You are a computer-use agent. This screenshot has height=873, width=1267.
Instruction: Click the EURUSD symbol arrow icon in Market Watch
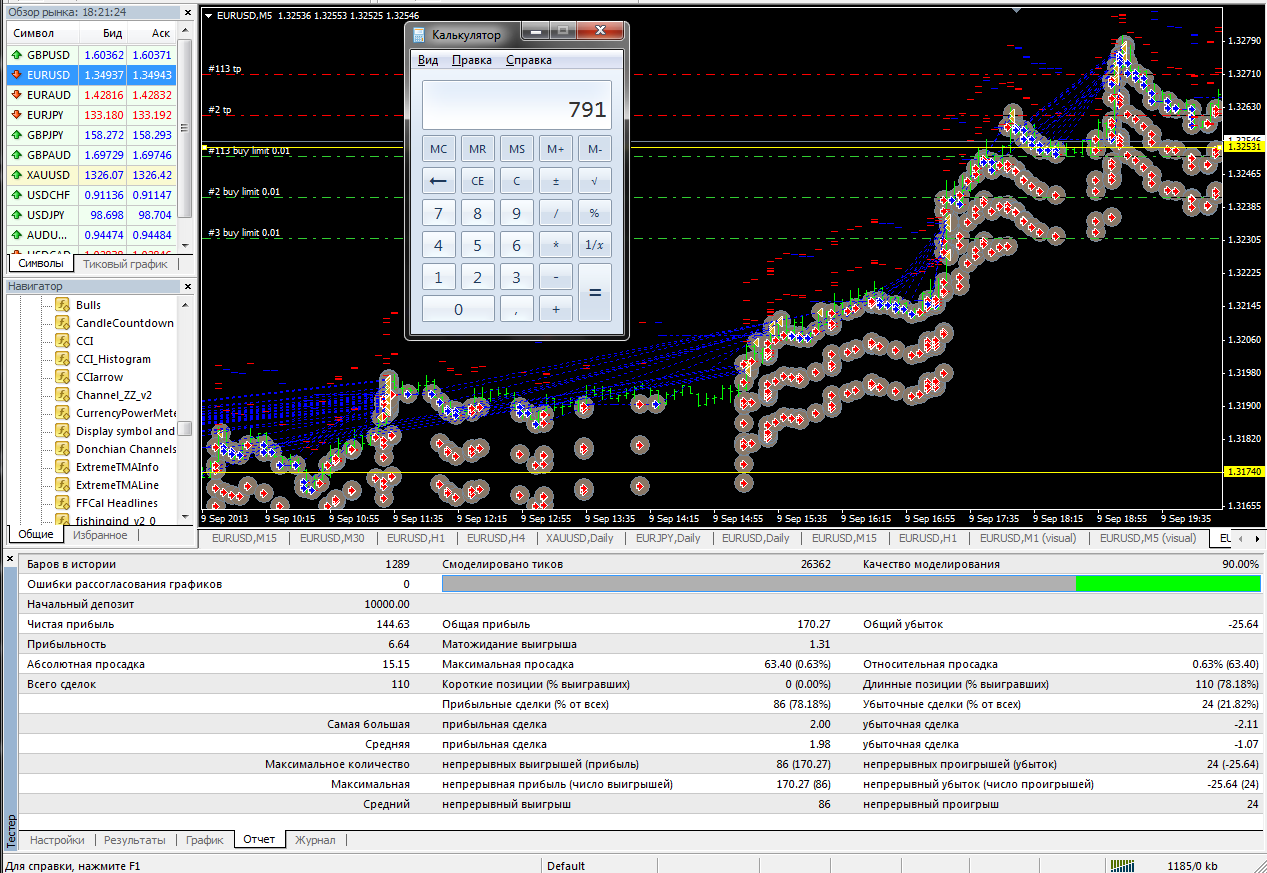coord(17,75)
